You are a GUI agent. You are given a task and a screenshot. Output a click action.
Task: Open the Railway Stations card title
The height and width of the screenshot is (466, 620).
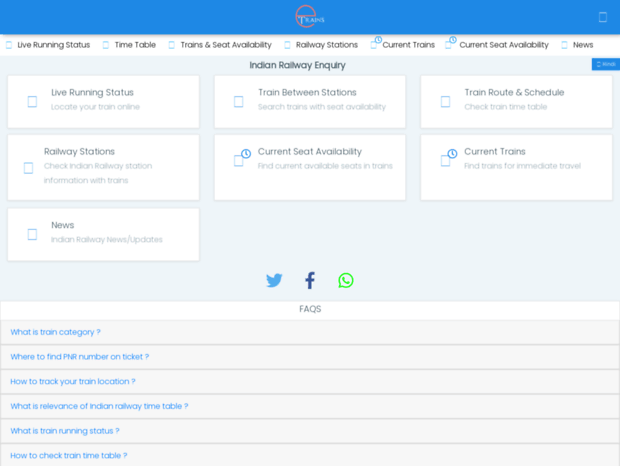79,151
